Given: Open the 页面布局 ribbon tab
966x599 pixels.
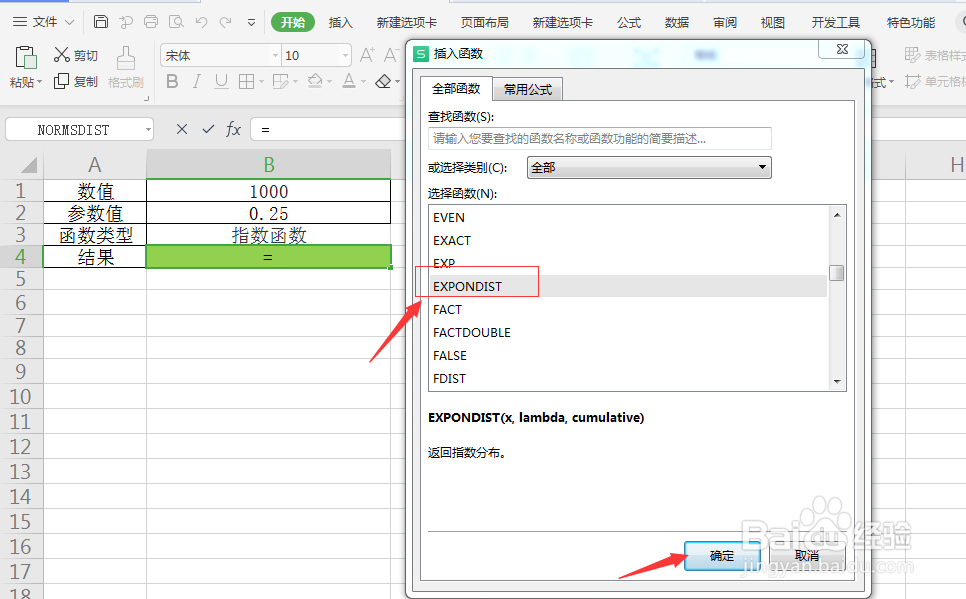Looking at the screenshot, I should coord(484,23).
